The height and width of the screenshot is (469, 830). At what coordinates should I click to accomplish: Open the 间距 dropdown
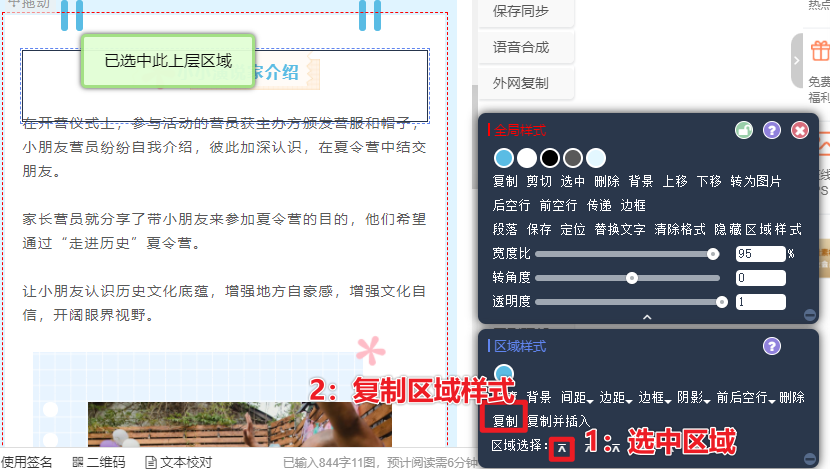click(x=577, y=397)
